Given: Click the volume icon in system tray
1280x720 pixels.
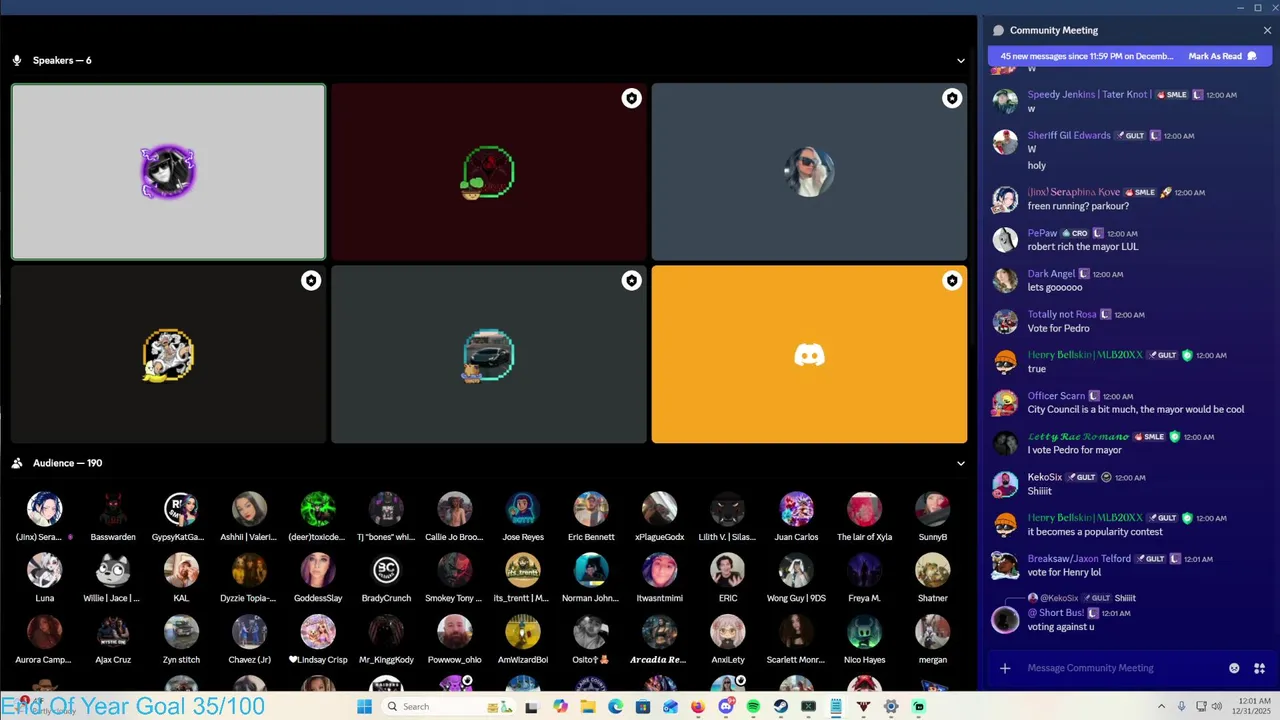Looking at the screenshot, I should (1217, 706).
